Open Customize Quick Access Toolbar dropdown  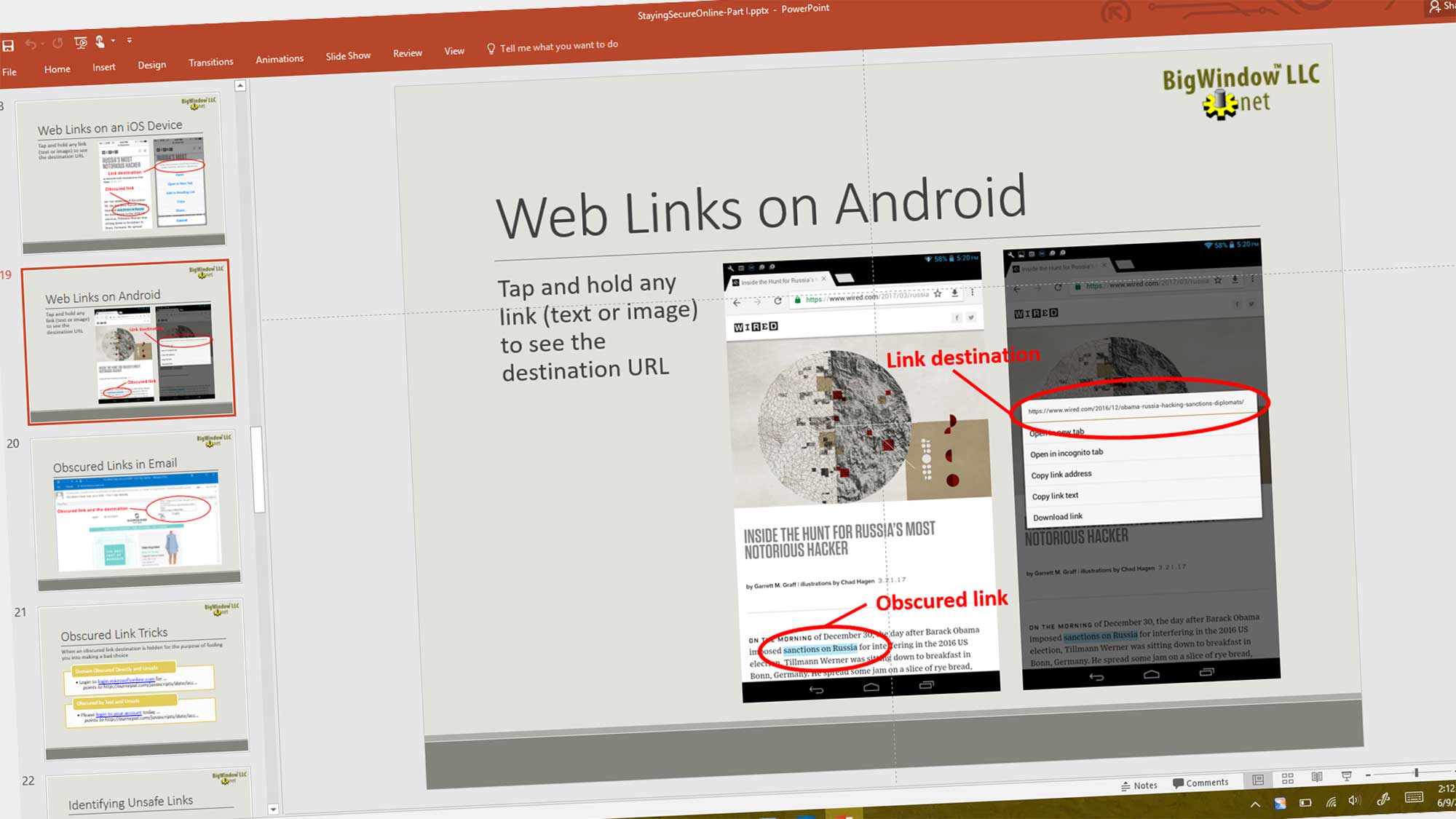130,40
